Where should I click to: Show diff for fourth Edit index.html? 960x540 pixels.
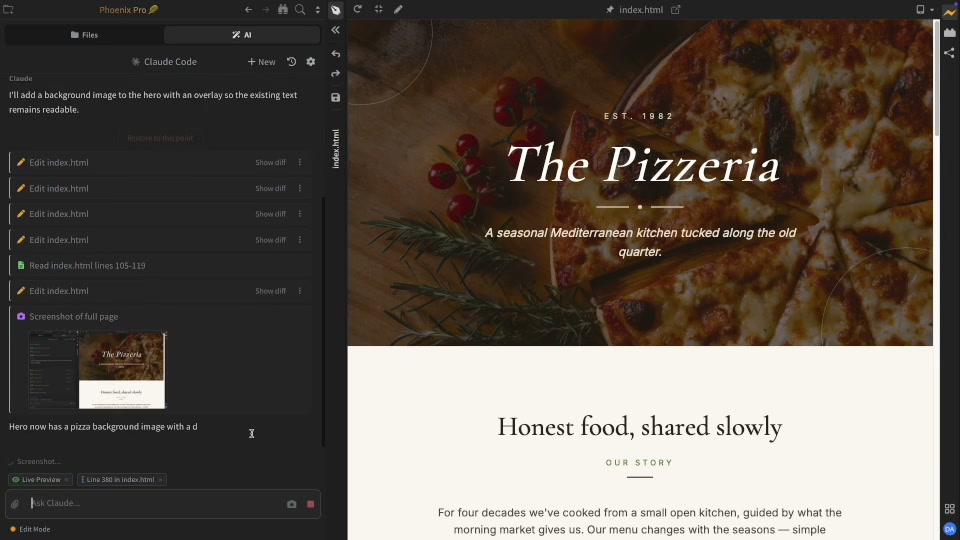pos(271,240)
